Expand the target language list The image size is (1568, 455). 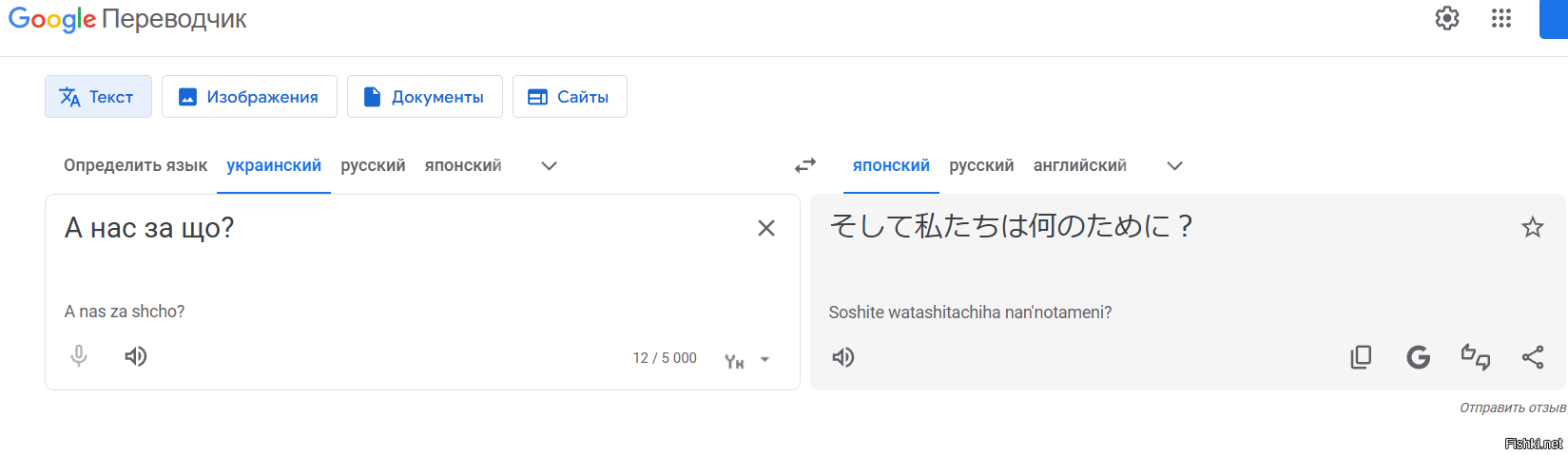click(1174, 166)
